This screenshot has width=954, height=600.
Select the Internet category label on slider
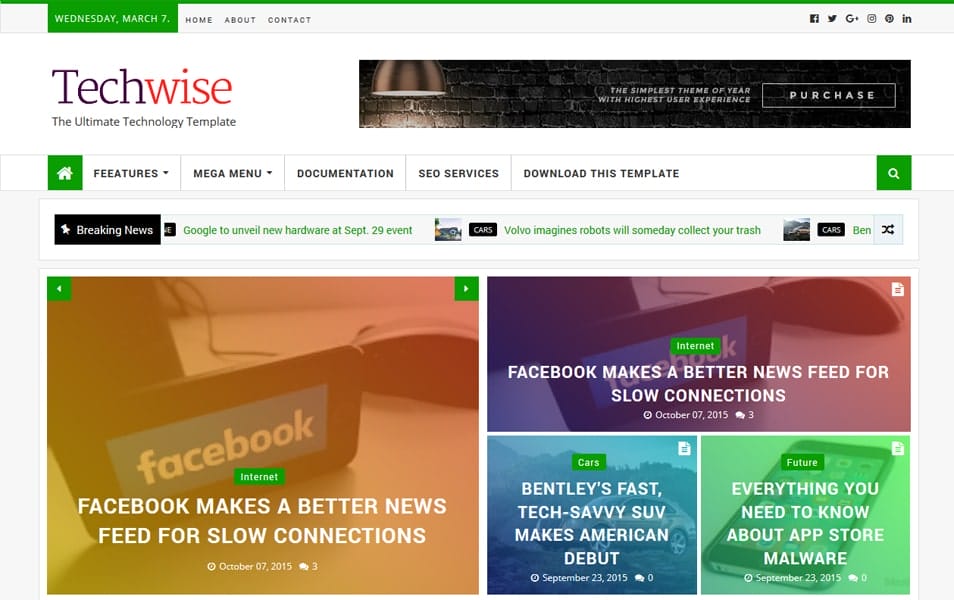(259, 477)
